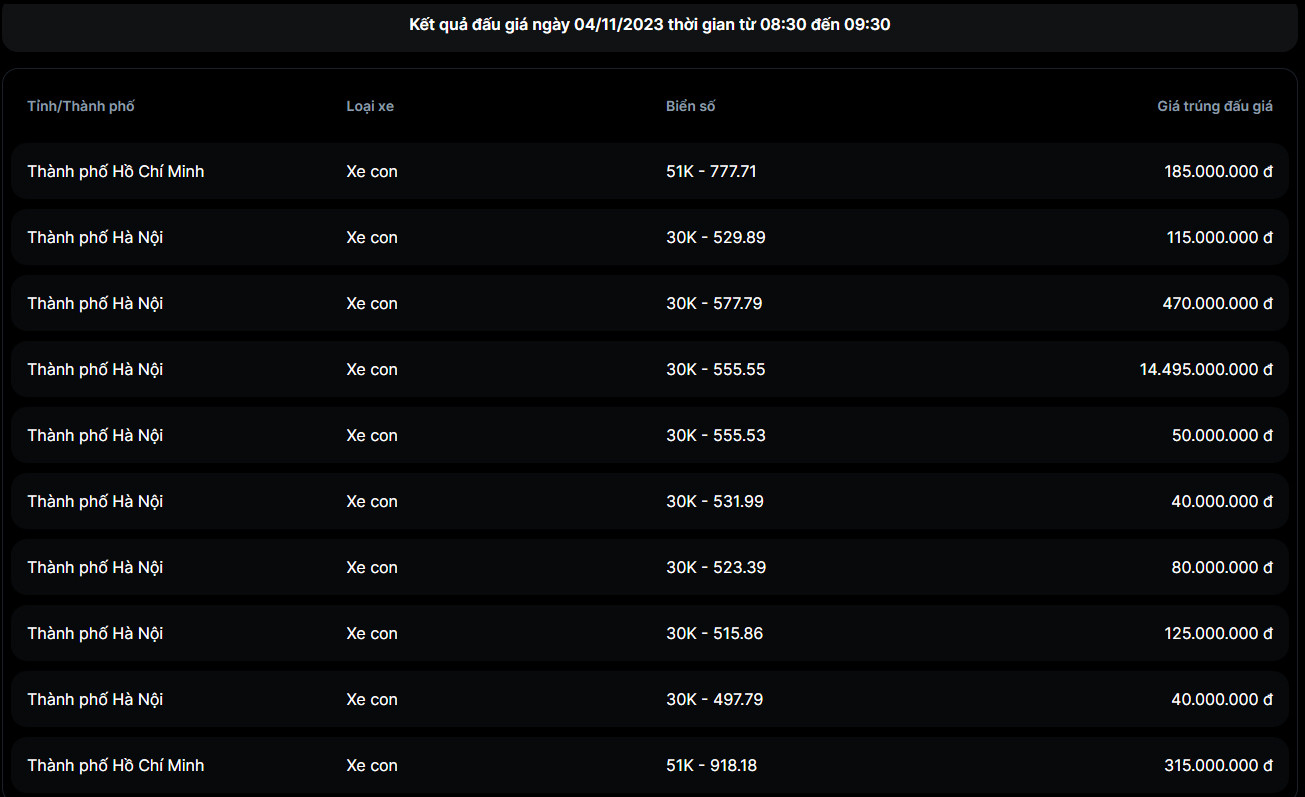
Task: Click the Biển số column header
Action: coord(691,106)
